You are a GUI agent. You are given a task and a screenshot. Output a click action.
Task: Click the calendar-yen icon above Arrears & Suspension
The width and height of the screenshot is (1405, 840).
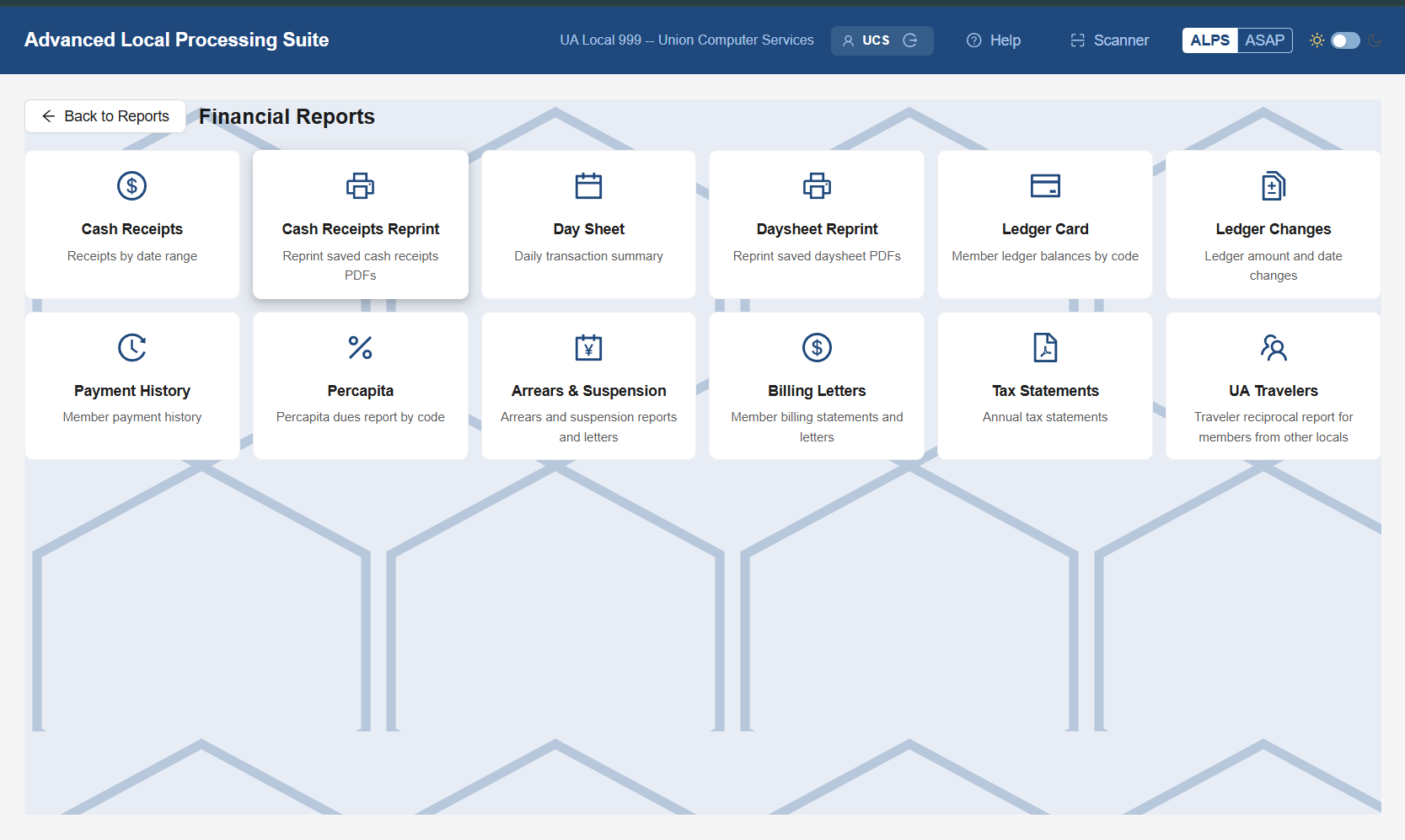point(588,347)
